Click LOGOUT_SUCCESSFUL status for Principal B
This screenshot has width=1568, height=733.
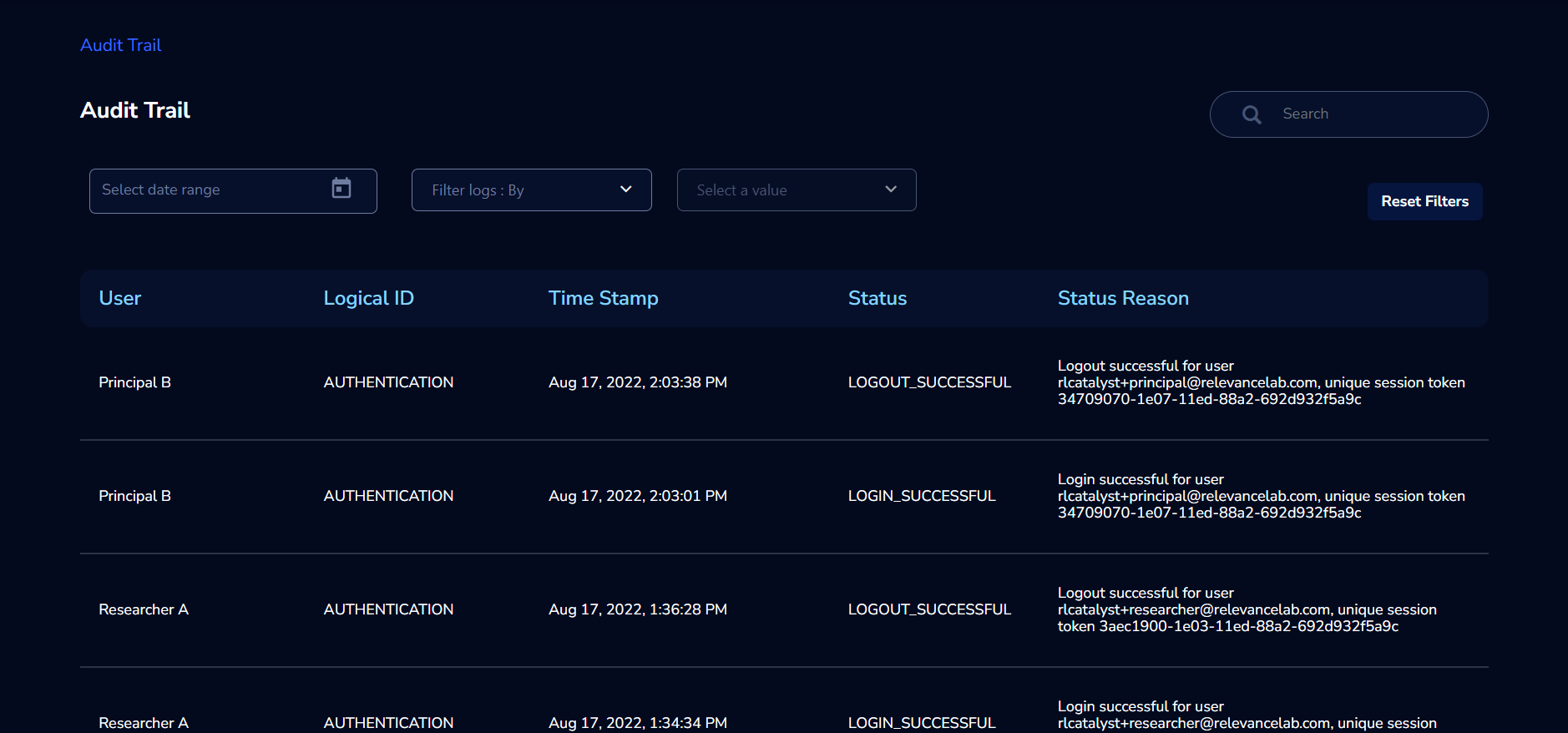pos(929,382)
